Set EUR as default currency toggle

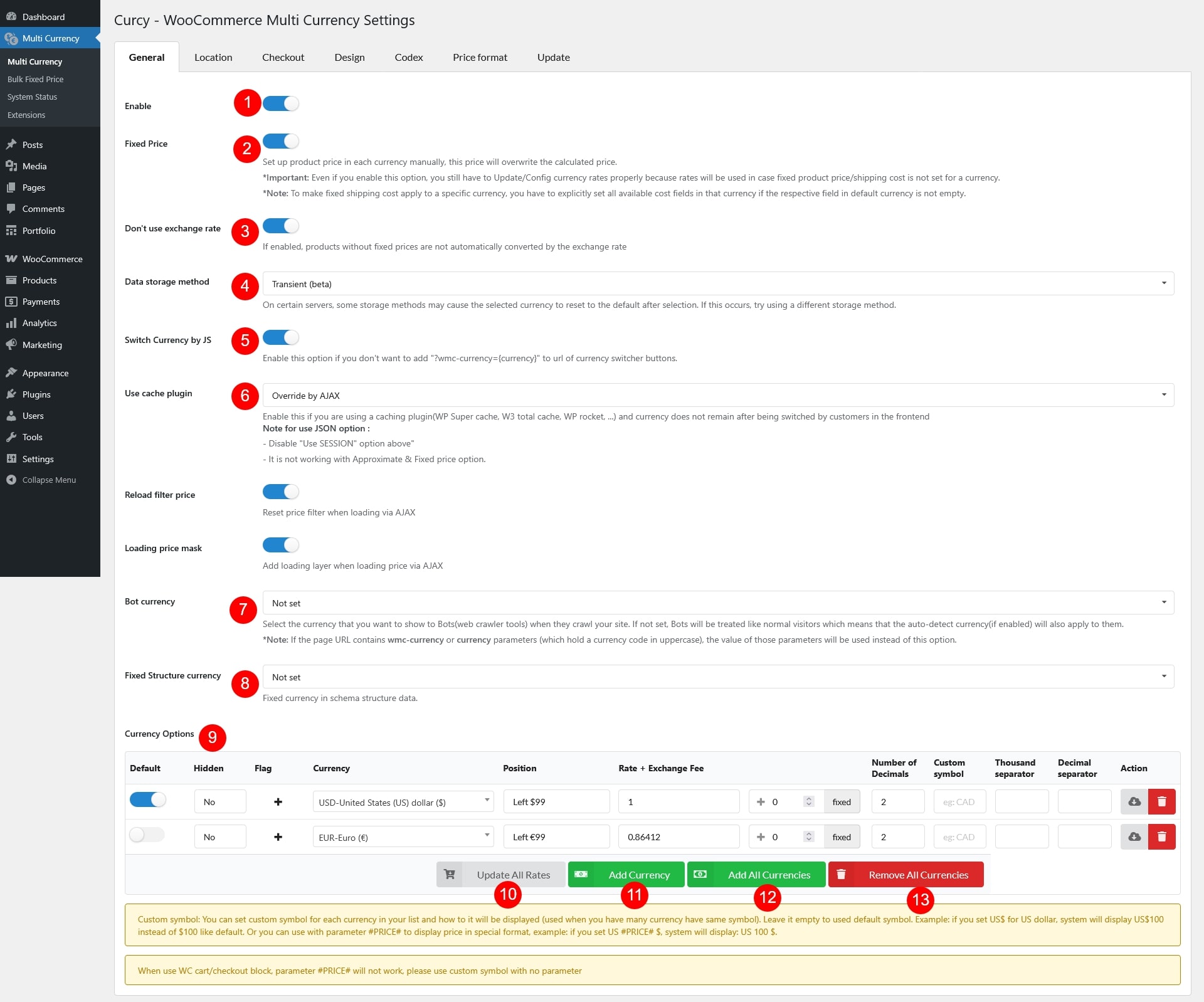coord(147,835)
